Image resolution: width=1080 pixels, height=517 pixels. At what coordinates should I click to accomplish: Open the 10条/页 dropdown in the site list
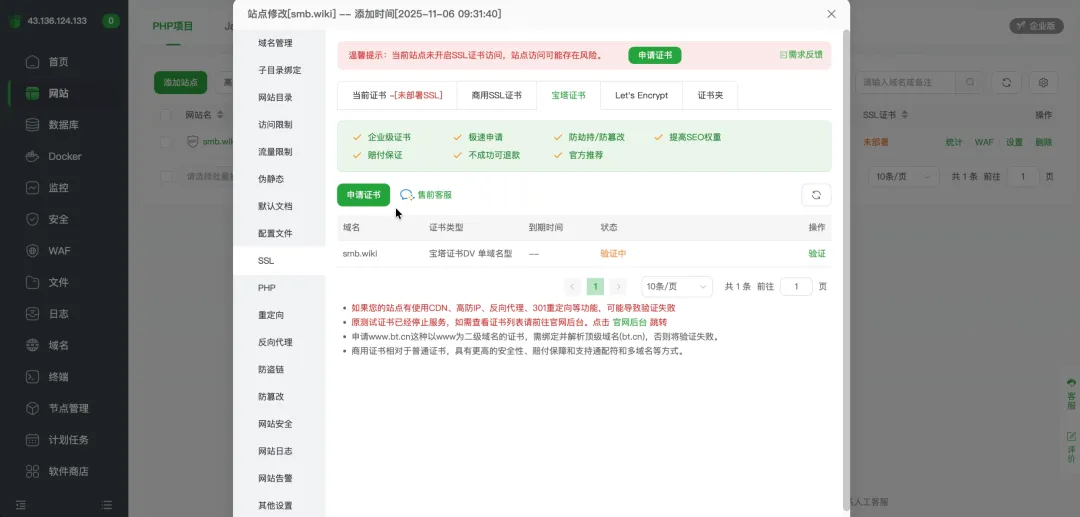coord(905,176)
